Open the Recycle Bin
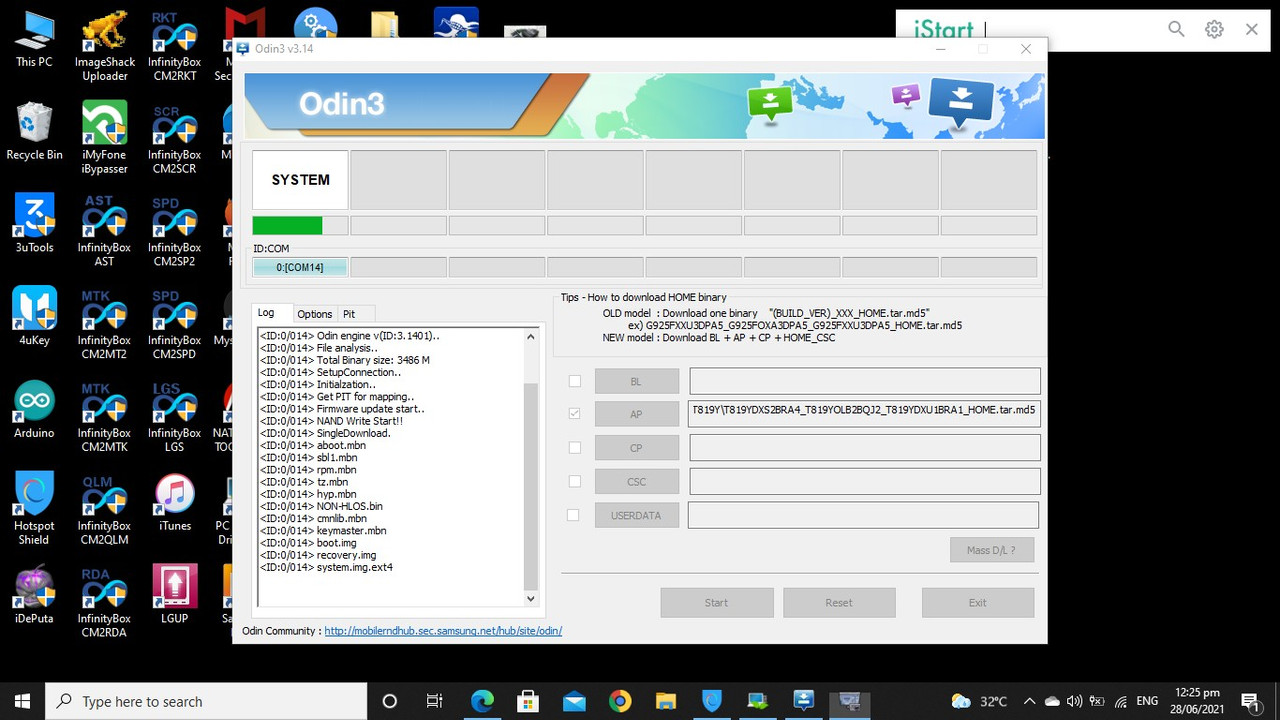The height and width of the screenshot is (720, 1280). point(34,132)
